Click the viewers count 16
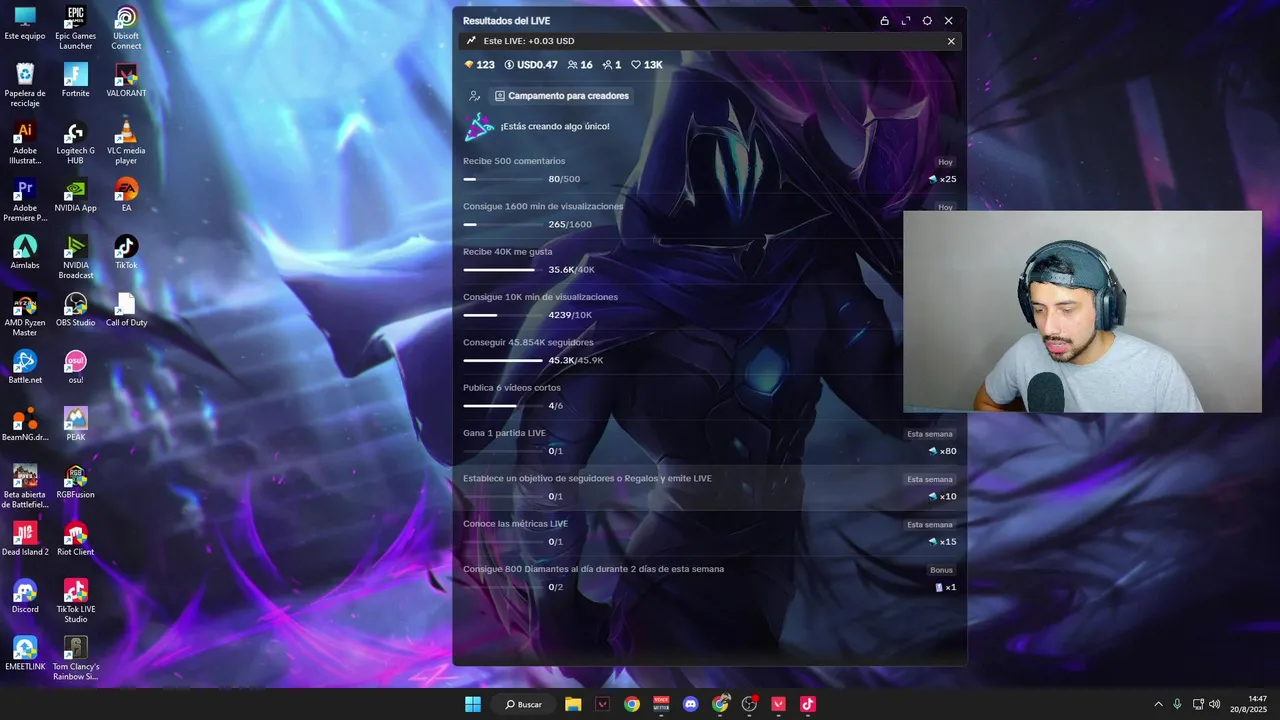1280x720 pixels. [x=580, y=65]
